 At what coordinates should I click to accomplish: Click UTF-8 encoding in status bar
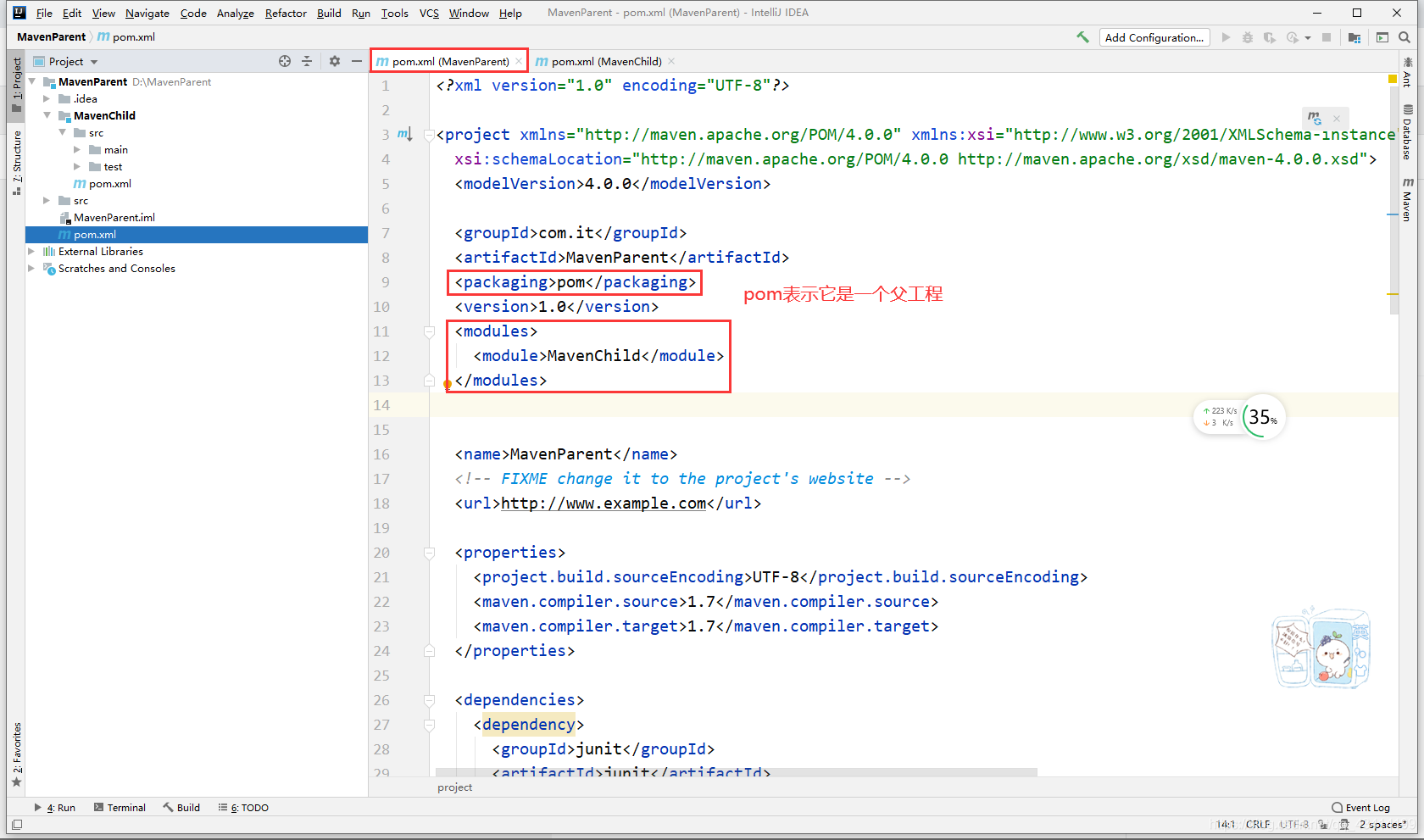tap(1294, 824)
